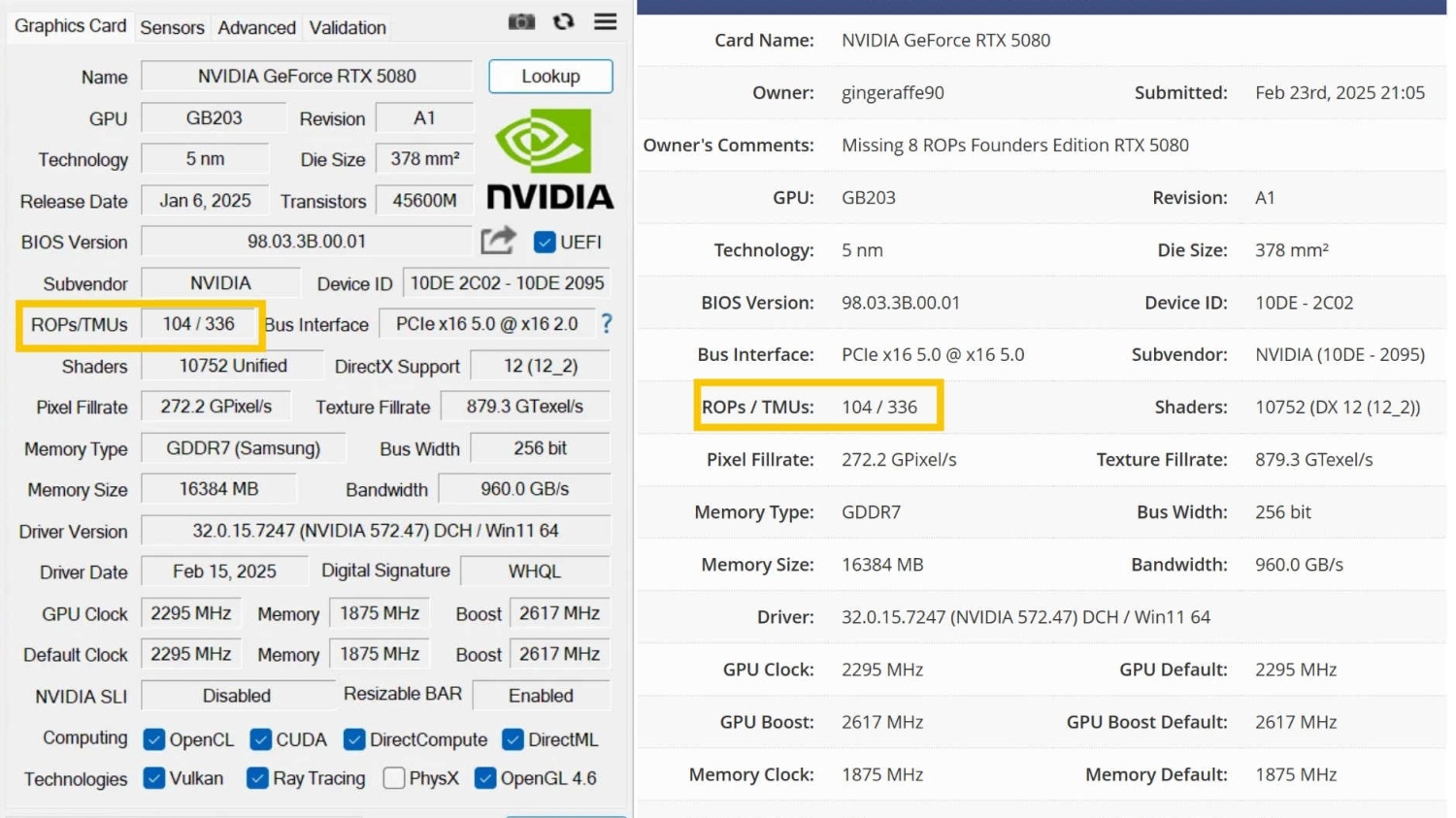Toggle the Vulkan checkbox
The height and width of the screenshot is (818, 1456).
pos(153,777)
